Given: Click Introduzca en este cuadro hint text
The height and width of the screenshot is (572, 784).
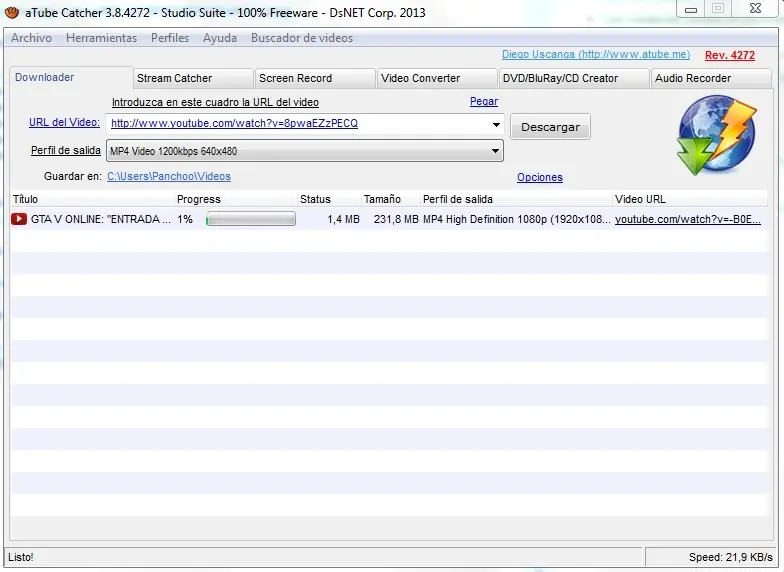Looking at the screenshot, I should 215,102.
